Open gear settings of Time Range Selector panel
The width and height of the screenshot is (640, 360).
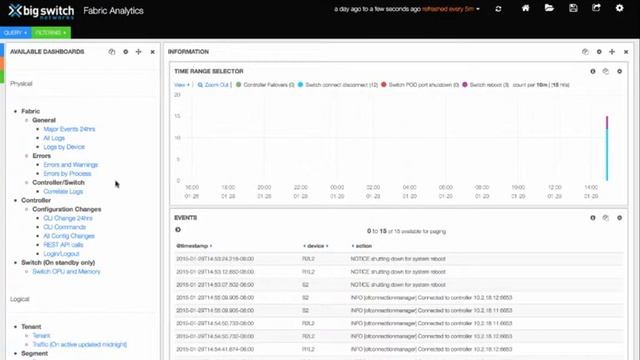tap(620, 71)
